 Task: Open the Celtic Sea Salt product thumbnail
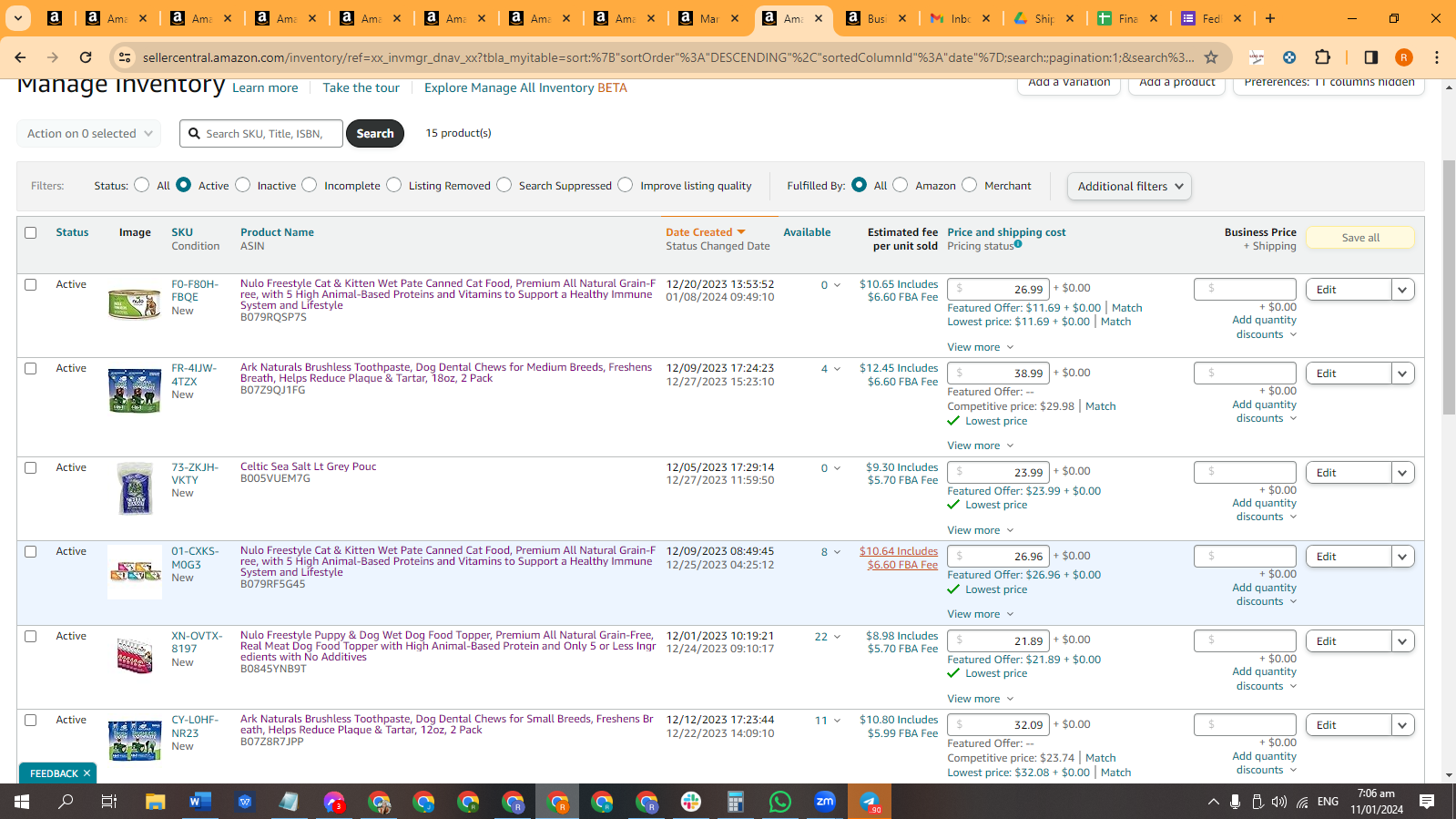(x=135, y=487)
